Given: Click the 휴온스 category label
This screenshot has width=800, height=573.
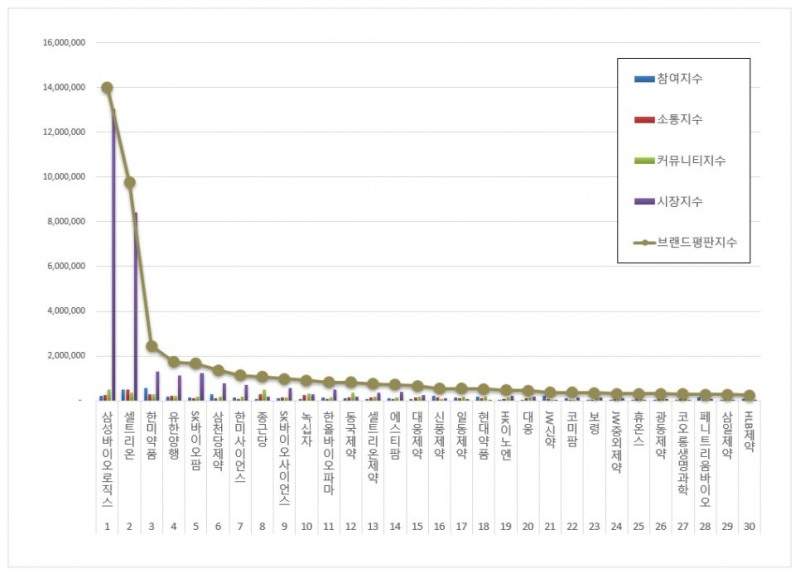Looking at the screenshot, I should coord(639,429).
